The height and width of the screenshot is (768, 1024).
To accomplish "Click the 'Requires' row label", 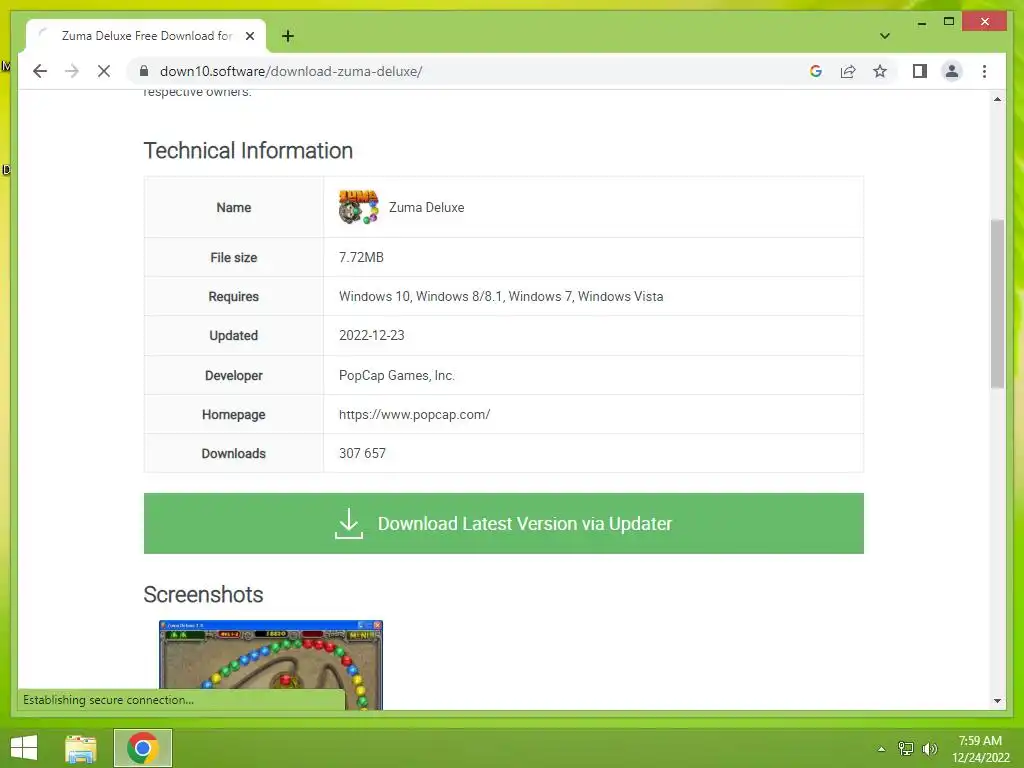I will point(233,296).
